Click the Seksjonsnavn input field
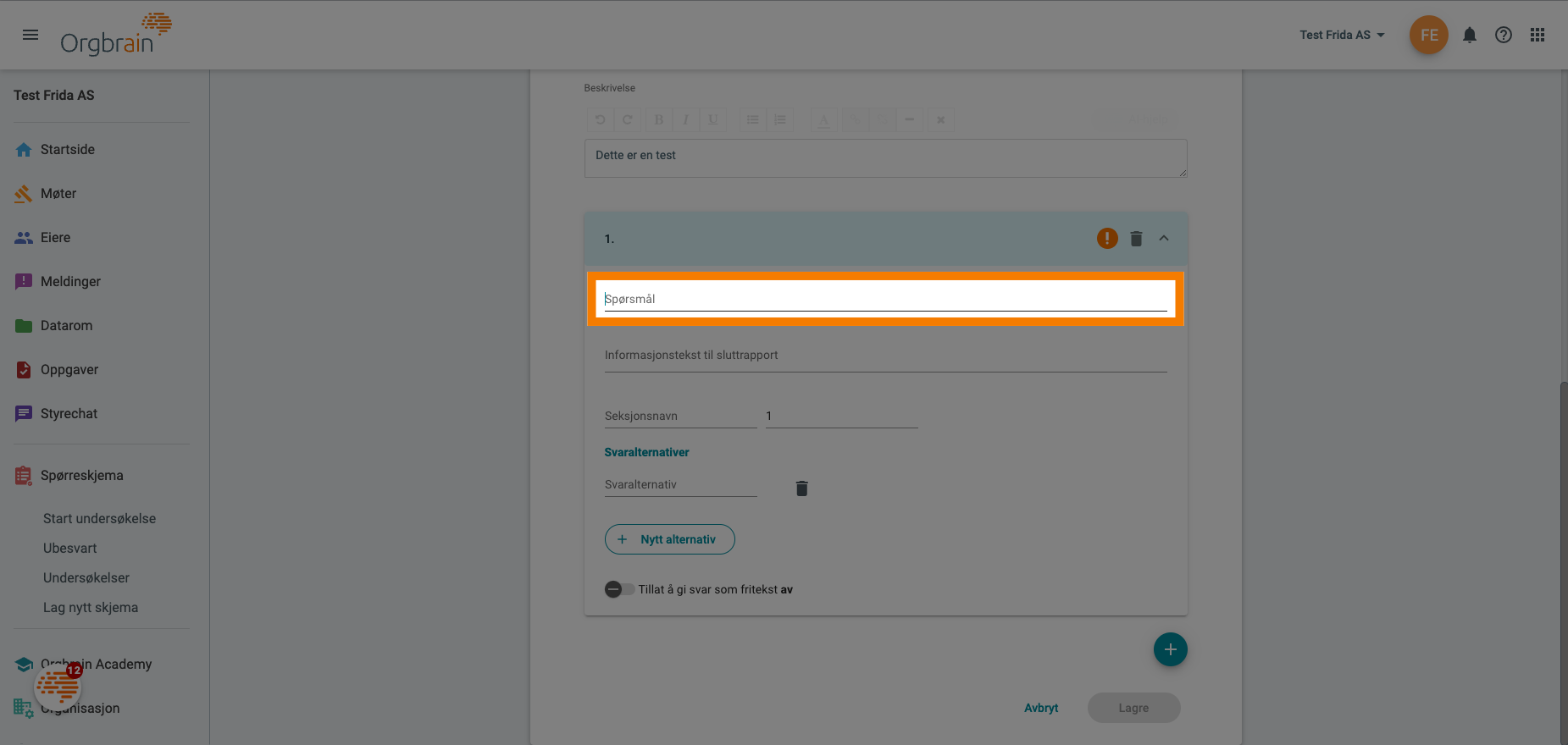The image size is (1568, 745). tap(680, 416)
